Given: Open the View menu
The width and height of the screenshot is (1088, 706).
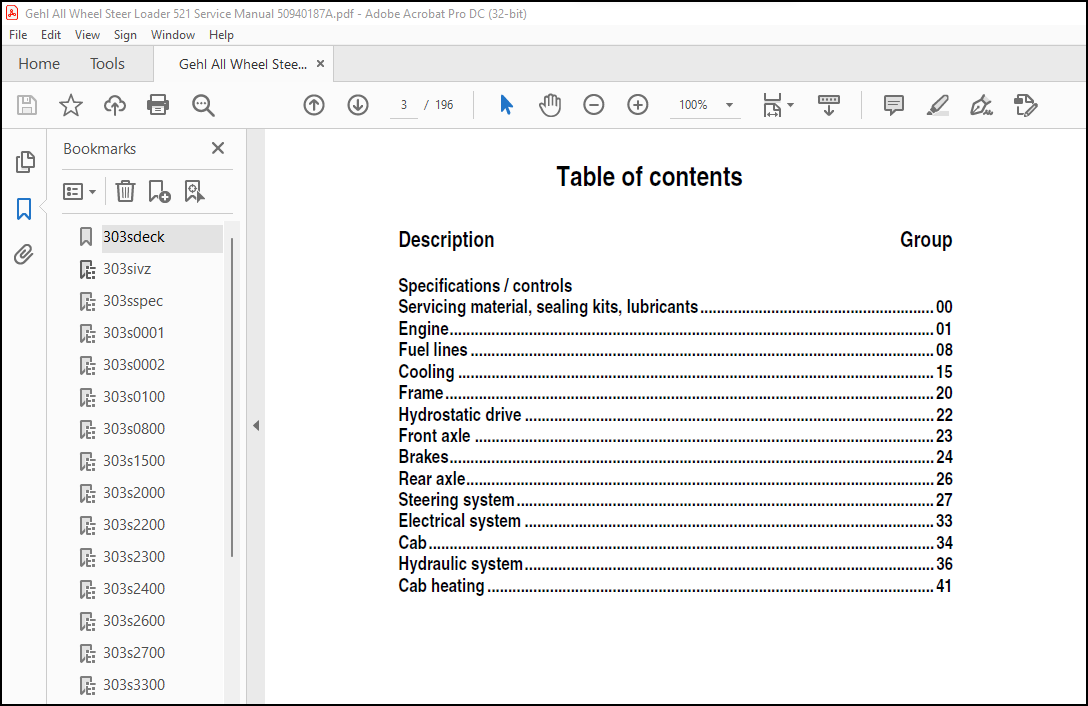Looking at the screenshot, I should 87,35.
